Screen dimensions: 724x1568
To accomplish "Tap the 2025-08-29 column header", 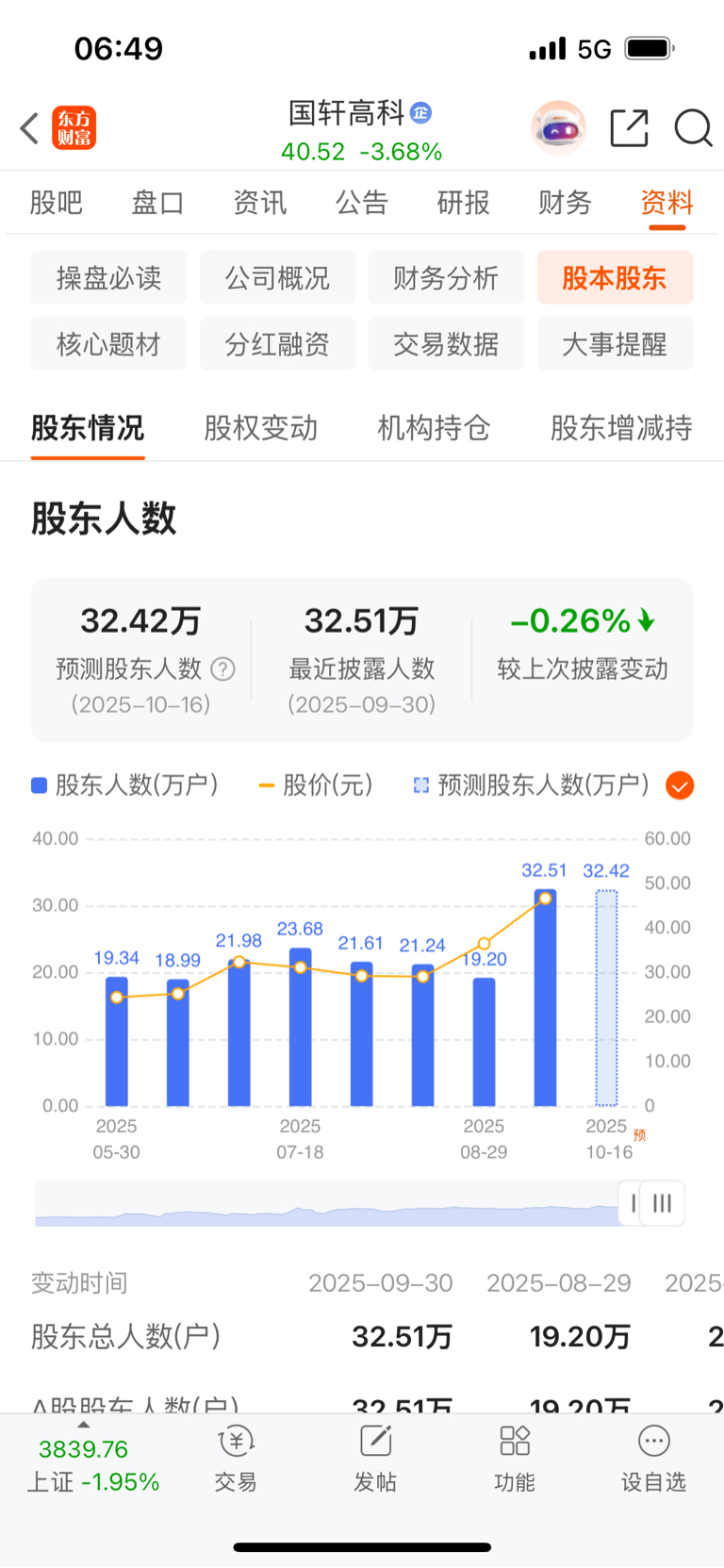I will point(559,1283).
